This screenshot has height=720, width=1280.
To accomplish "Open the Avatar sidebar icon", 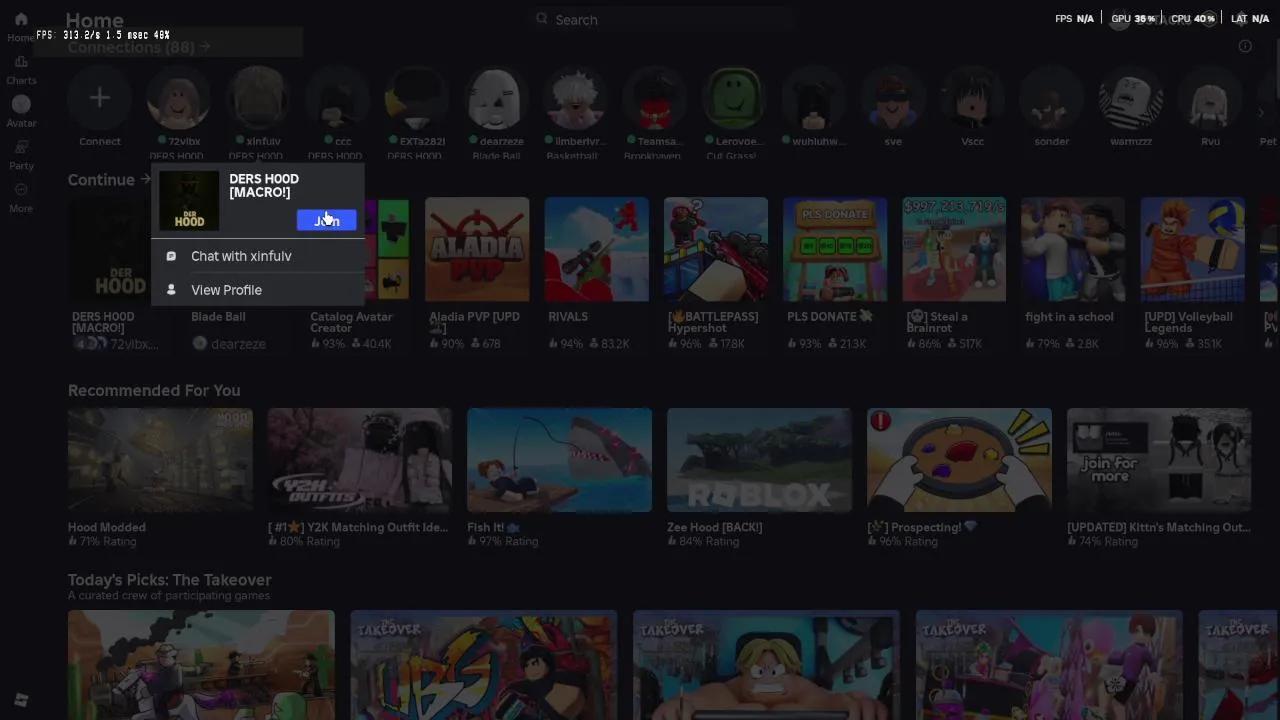I will tap(21, 104).
